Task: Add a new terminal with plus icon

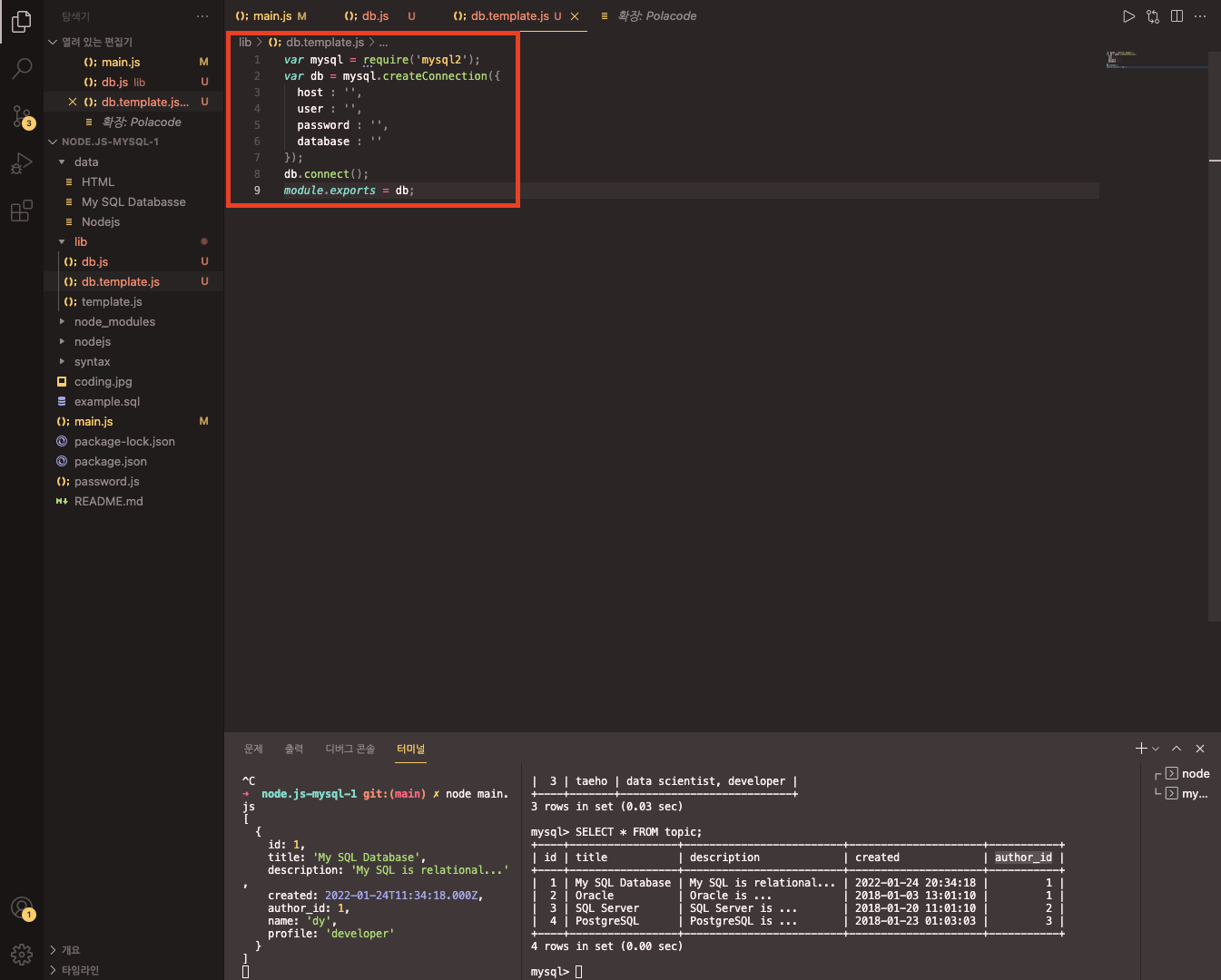Action: (1141, 749)
